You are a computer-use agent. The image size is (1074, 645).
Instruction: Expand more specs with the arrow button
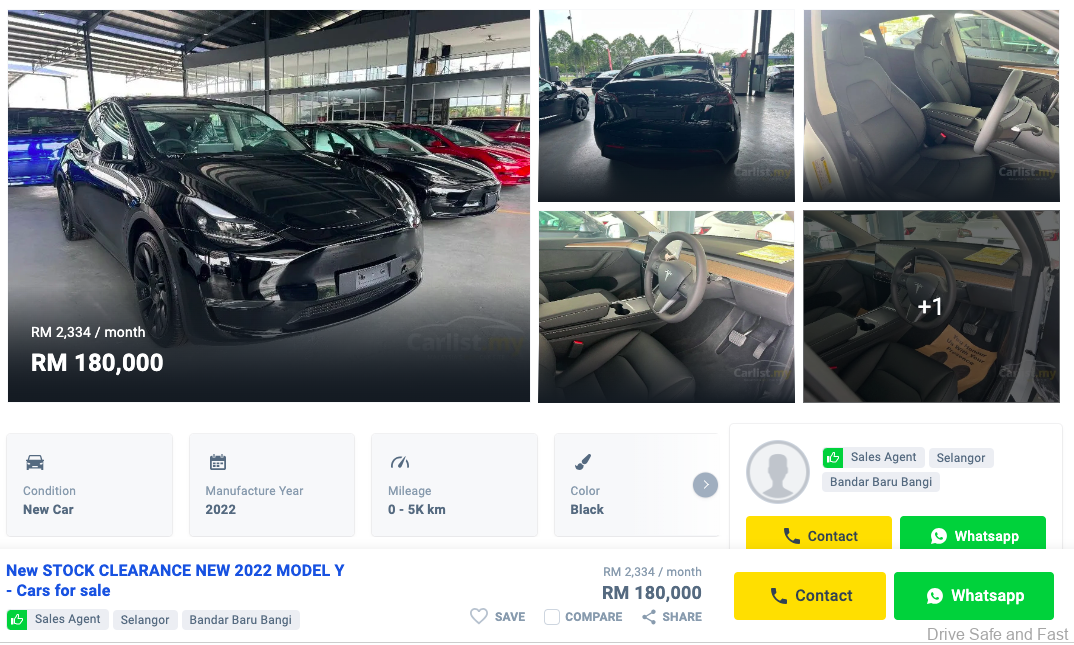705,485
